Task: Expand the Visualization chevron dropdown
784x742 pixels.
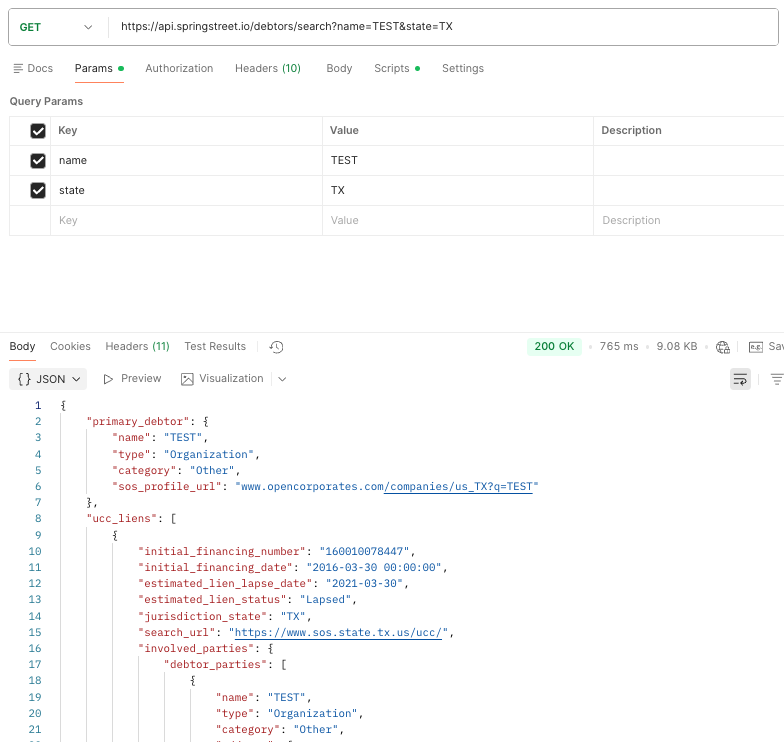Action: 282,379
